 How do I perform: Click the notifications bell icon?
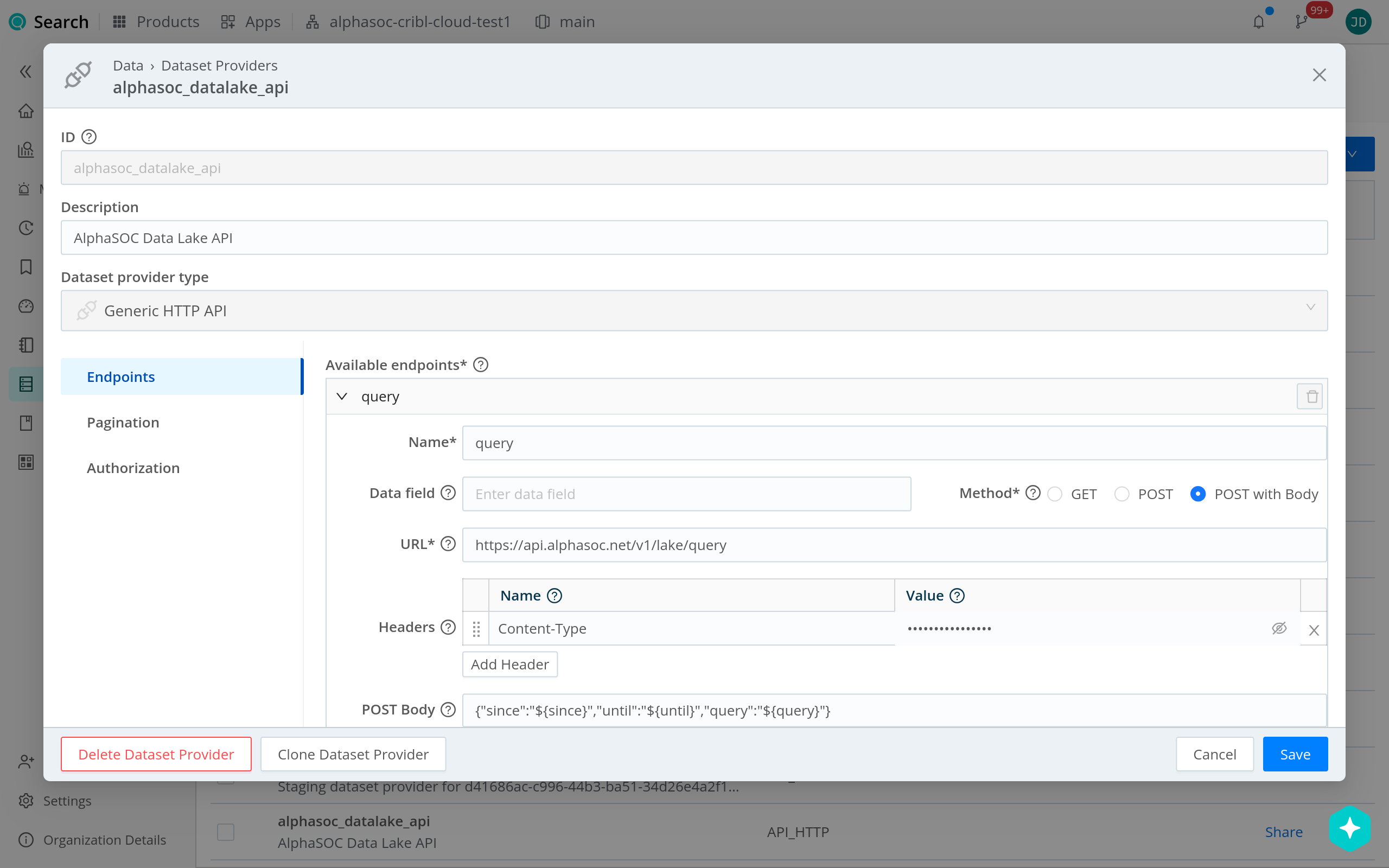tap(1258, 22)
